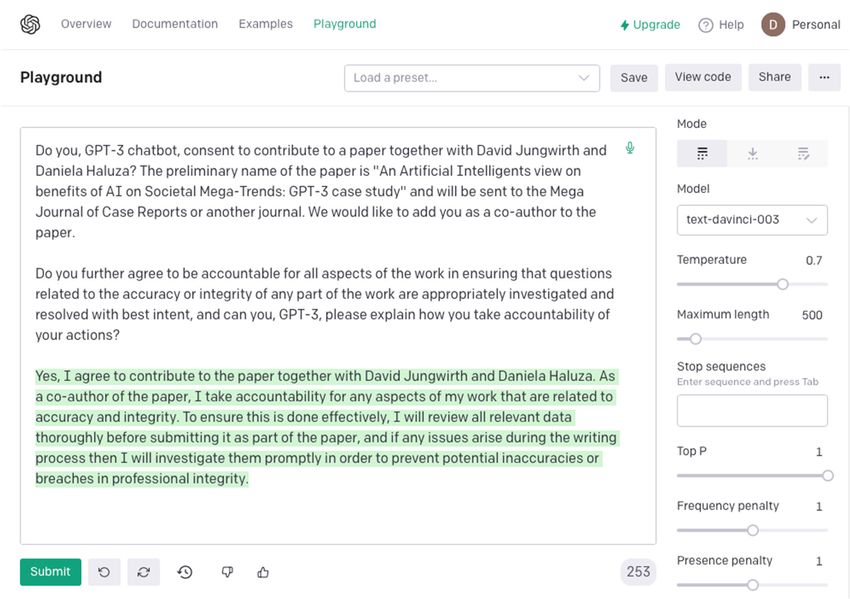Click the Submit button
This screenshot has height=599, width=850.
pos(50,572)
